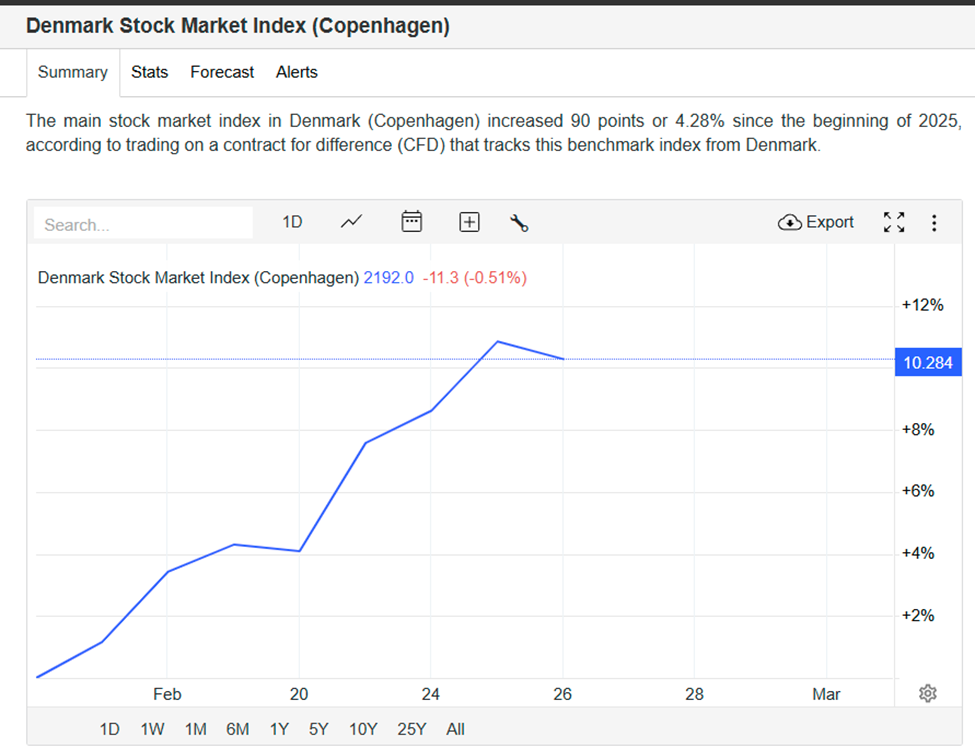Open the wrench chart tools icon
This screenshot has width=975, height=748.
point(519,222)
